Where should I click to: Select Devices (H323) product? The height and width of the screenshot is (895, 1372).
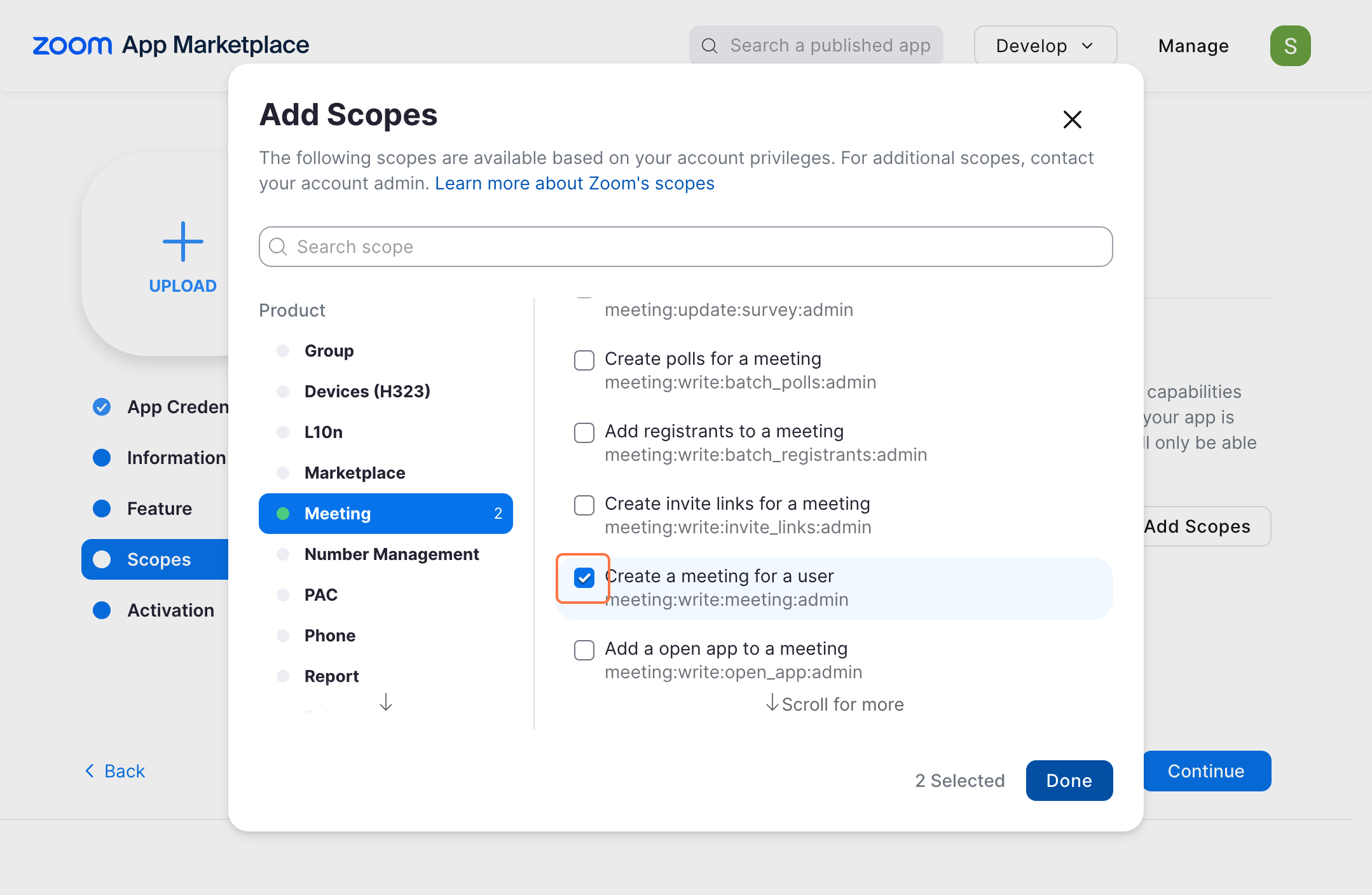point(386,392)
